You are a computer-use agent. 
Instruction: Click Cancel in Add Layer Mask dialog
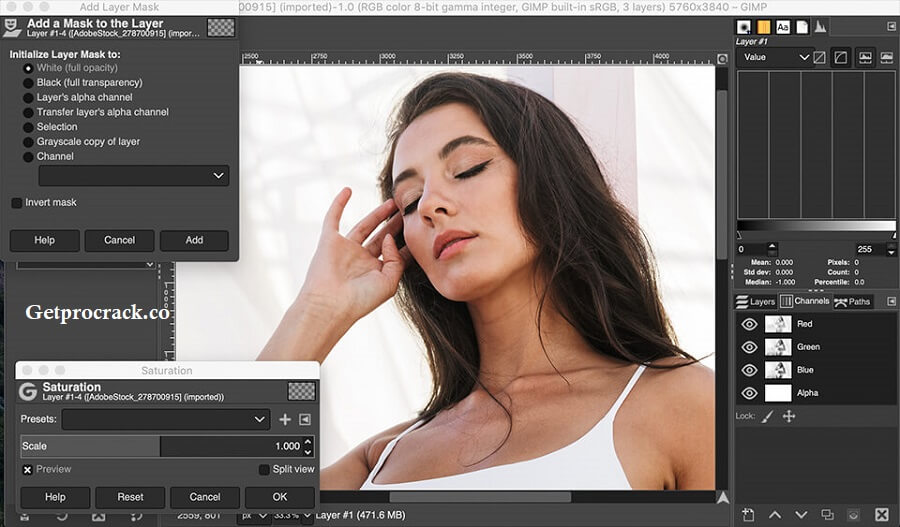pyautogui.click(x=119, y=240)
